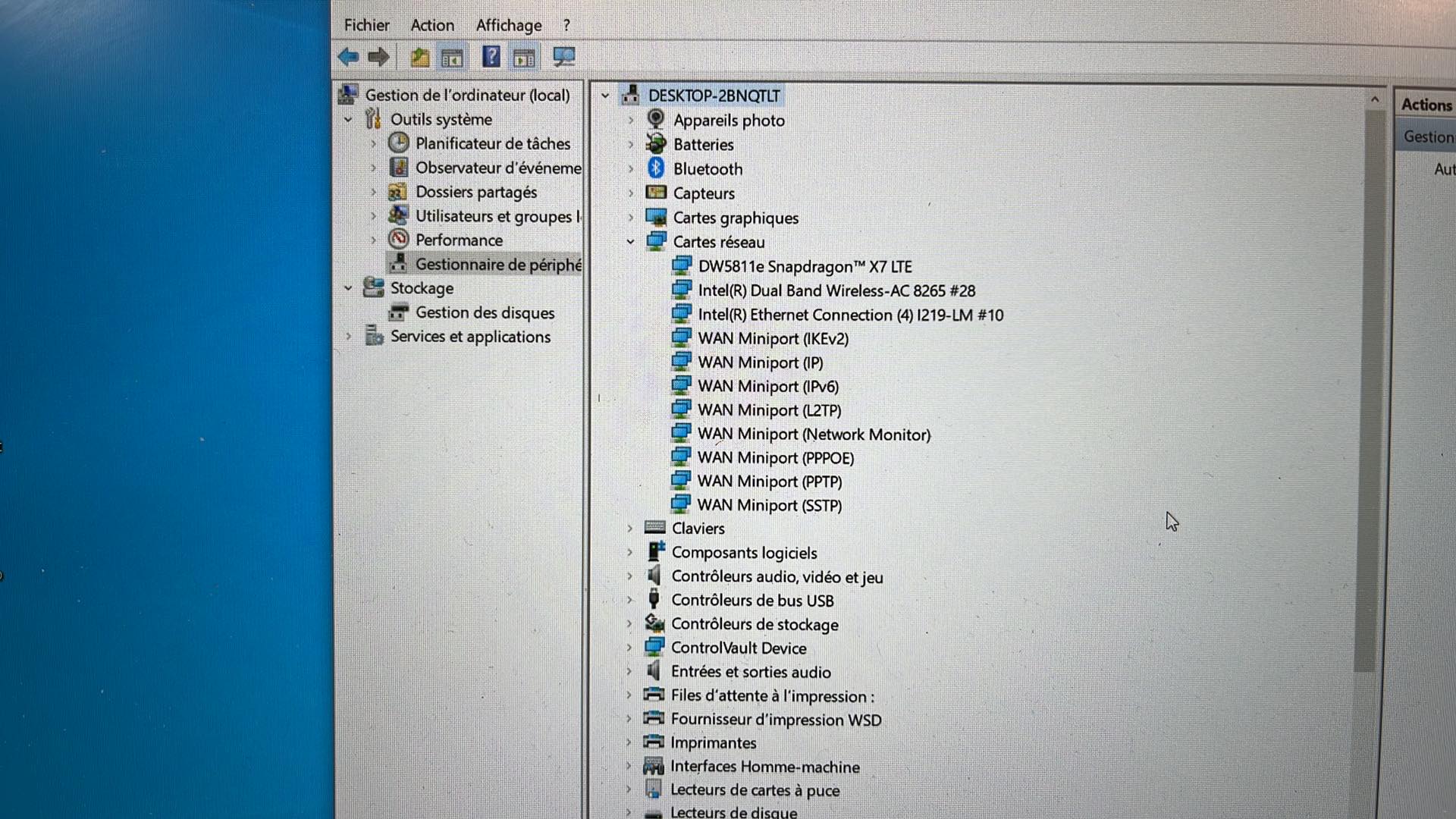Image resolution: width=1456 pixels, height=819 pixels.
Task: Open Gestion des disques
Action: pyautogui.click(x=484, y=312)
